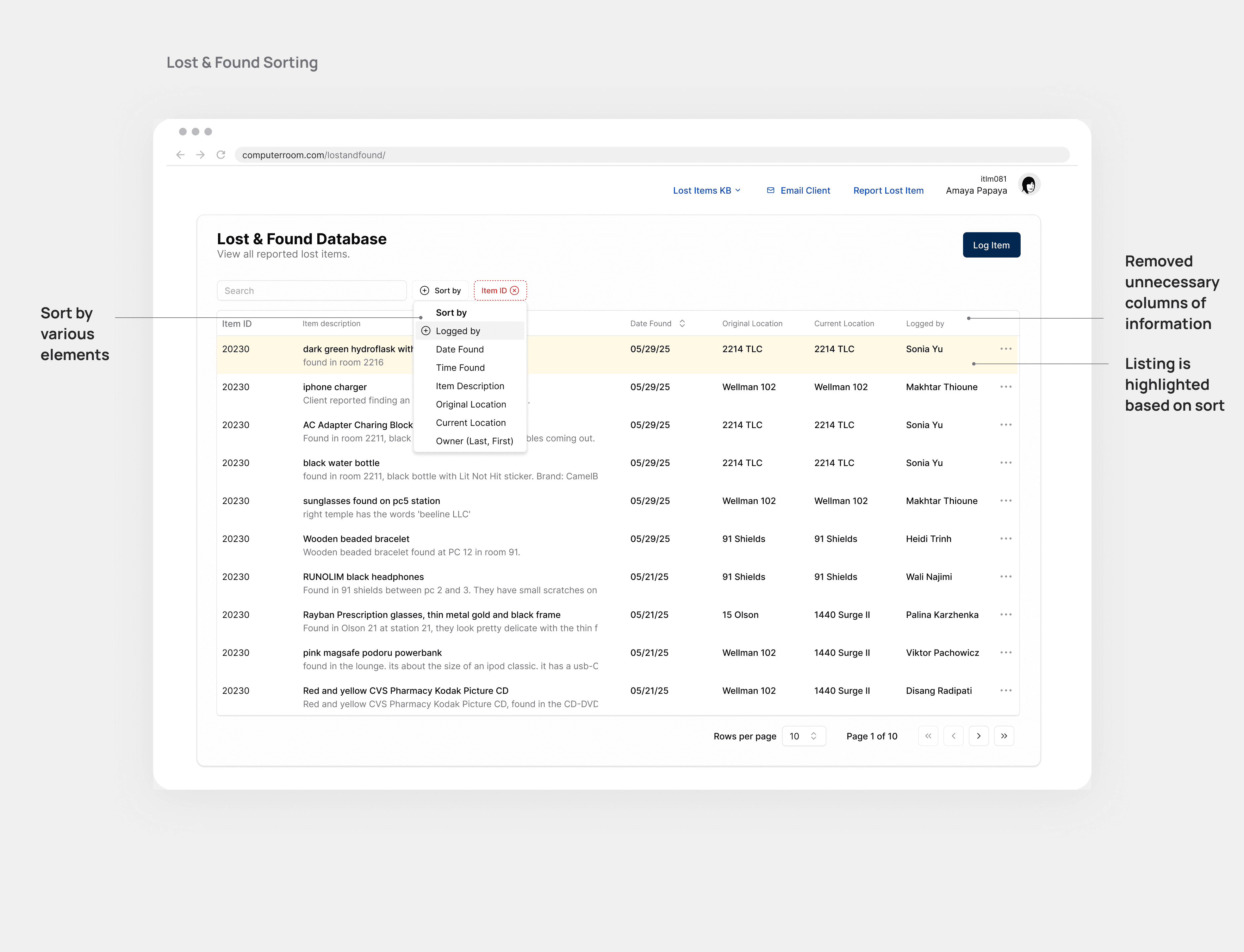Open the Report Lost Item link
This screenshot has width=1244, height=952.
point(888,190)
